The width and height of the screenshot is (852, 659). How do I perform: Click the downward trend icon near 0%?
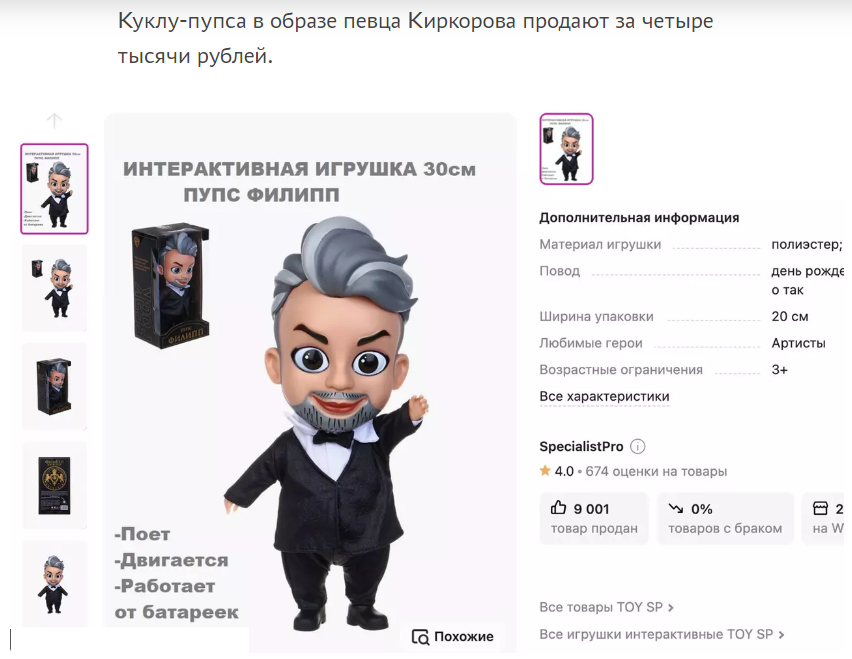click(675, 508)
